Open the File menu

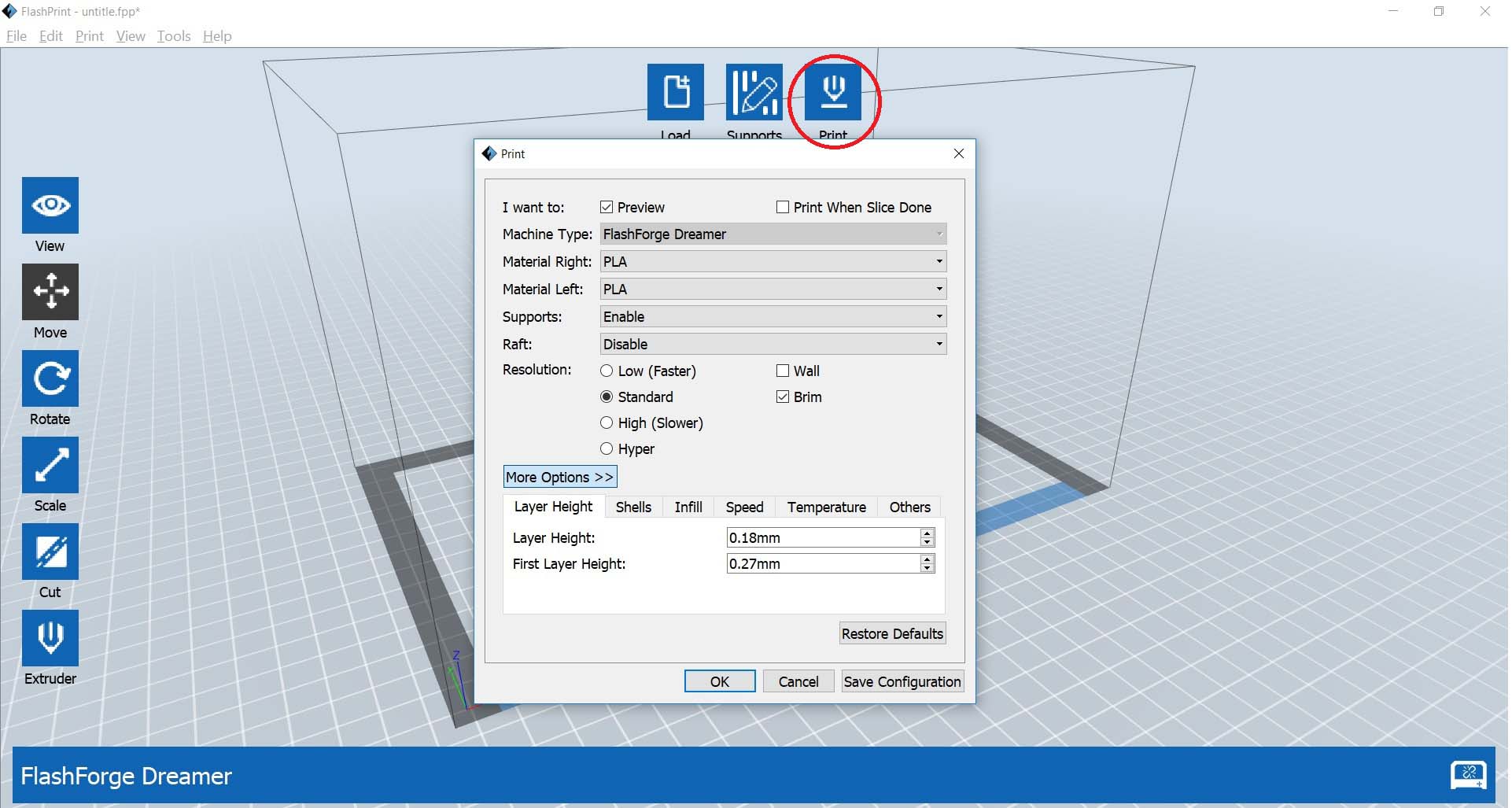[17, 36]
